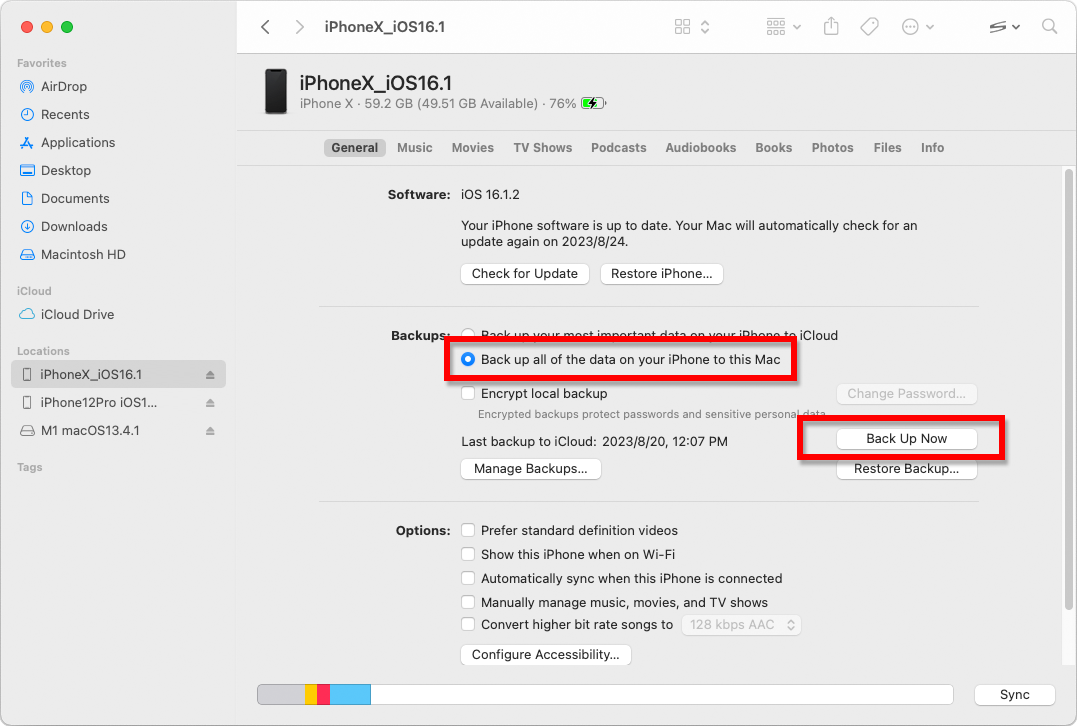The image size is (1077, 726).
Task: Open the Info tab
Action: coord(932,148)
